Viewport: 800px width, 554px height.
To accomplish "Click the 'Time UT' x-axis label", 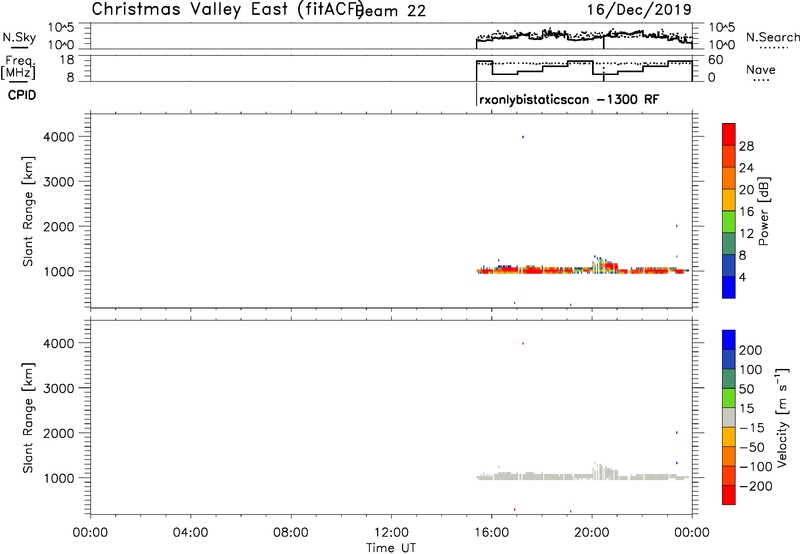I will 391,548.
